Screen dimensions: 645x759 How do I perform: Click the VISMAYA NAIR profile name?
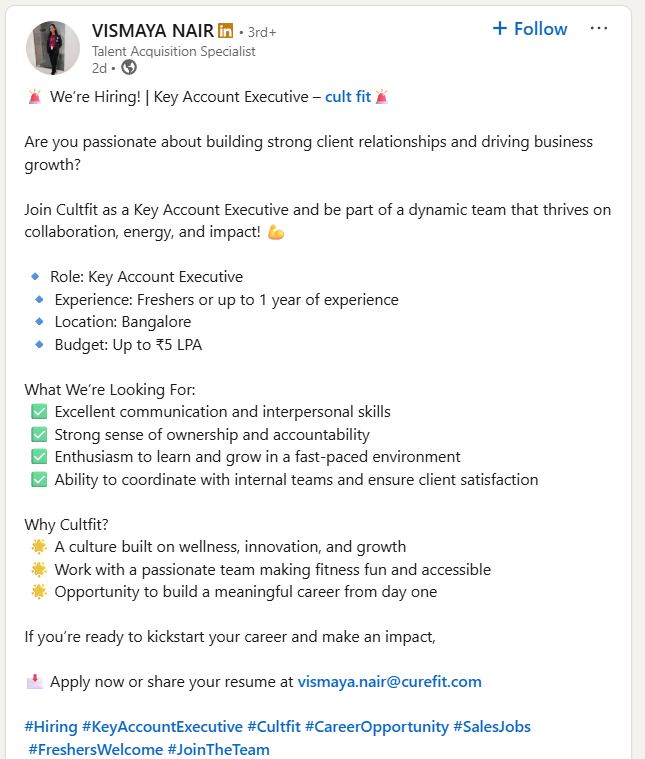(x=152, y=30)
